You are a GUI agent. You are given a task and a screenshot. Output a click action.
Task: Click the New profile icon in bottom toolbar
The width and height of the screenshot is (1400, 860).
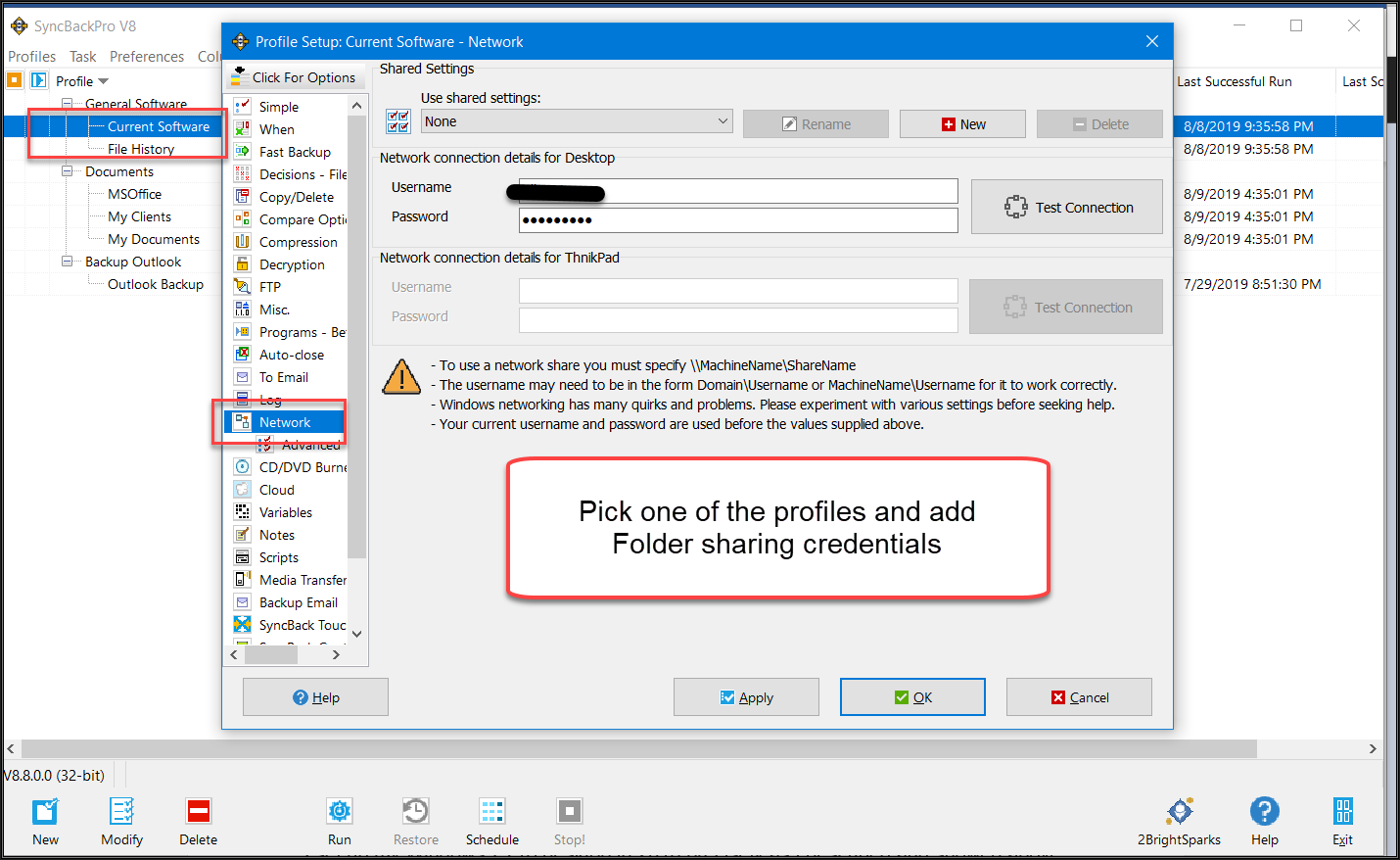click(45, 812)
